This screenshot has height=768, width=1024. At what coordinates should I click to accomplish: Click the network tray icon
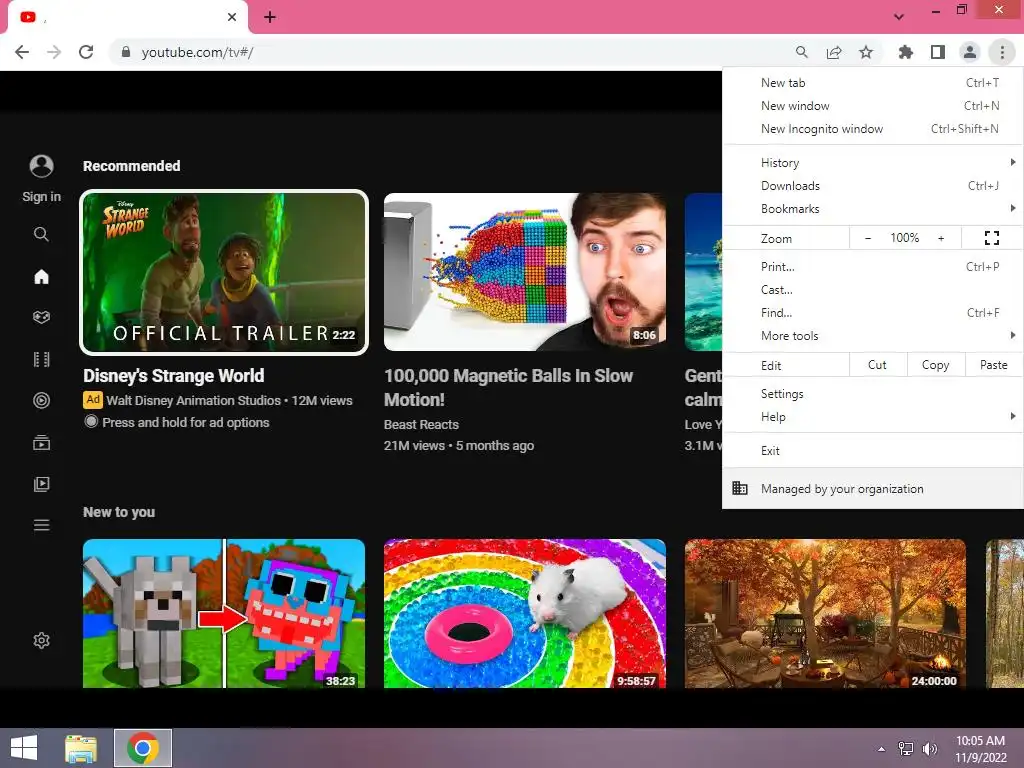906,748
